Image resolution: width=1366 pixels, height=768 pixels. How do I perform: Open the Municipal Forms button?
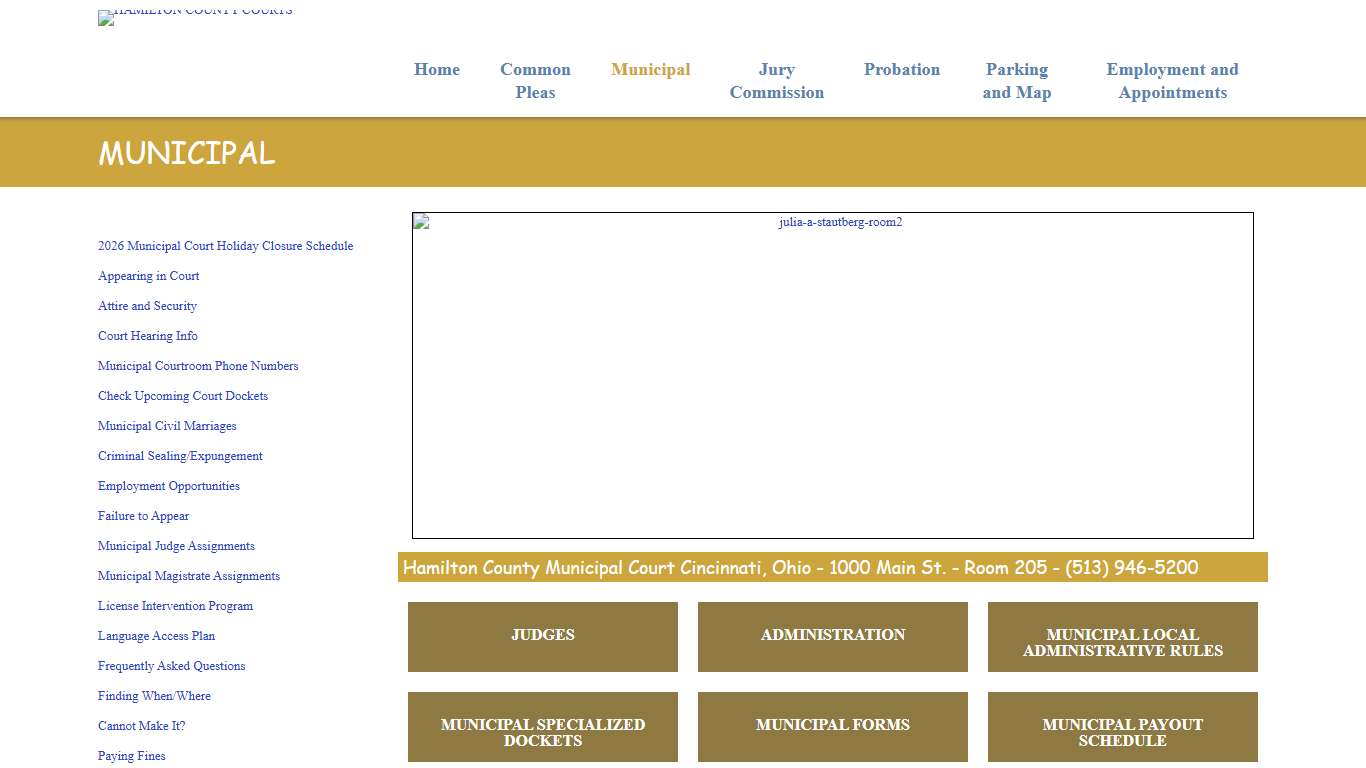coord(833,726)
